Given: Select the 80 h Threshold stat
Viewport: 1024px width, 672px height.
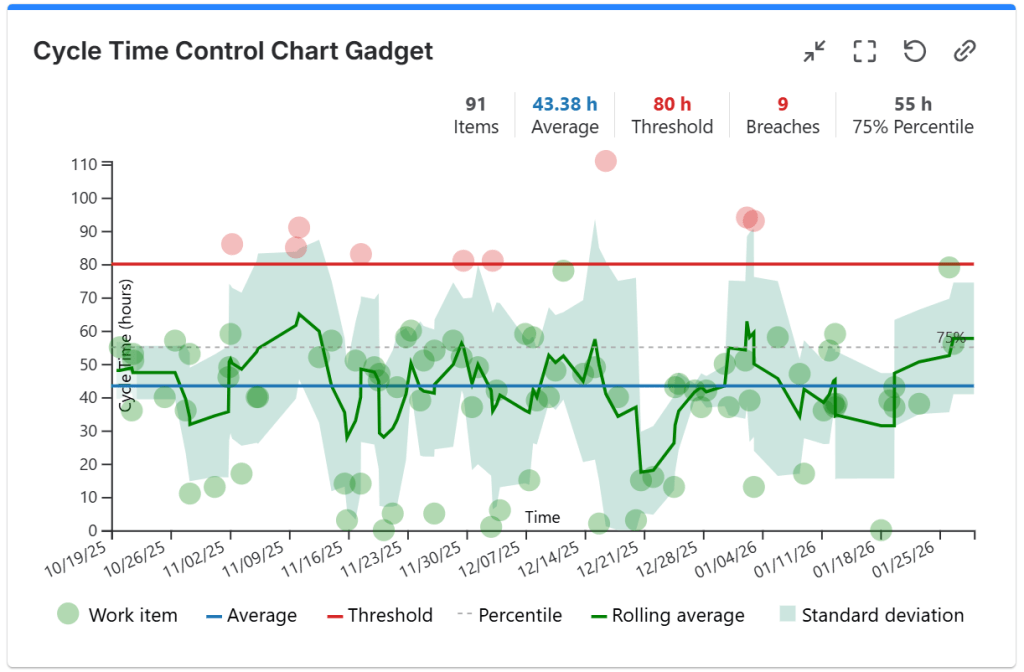Looking at the screenshot, I should (x=672, y=115).
